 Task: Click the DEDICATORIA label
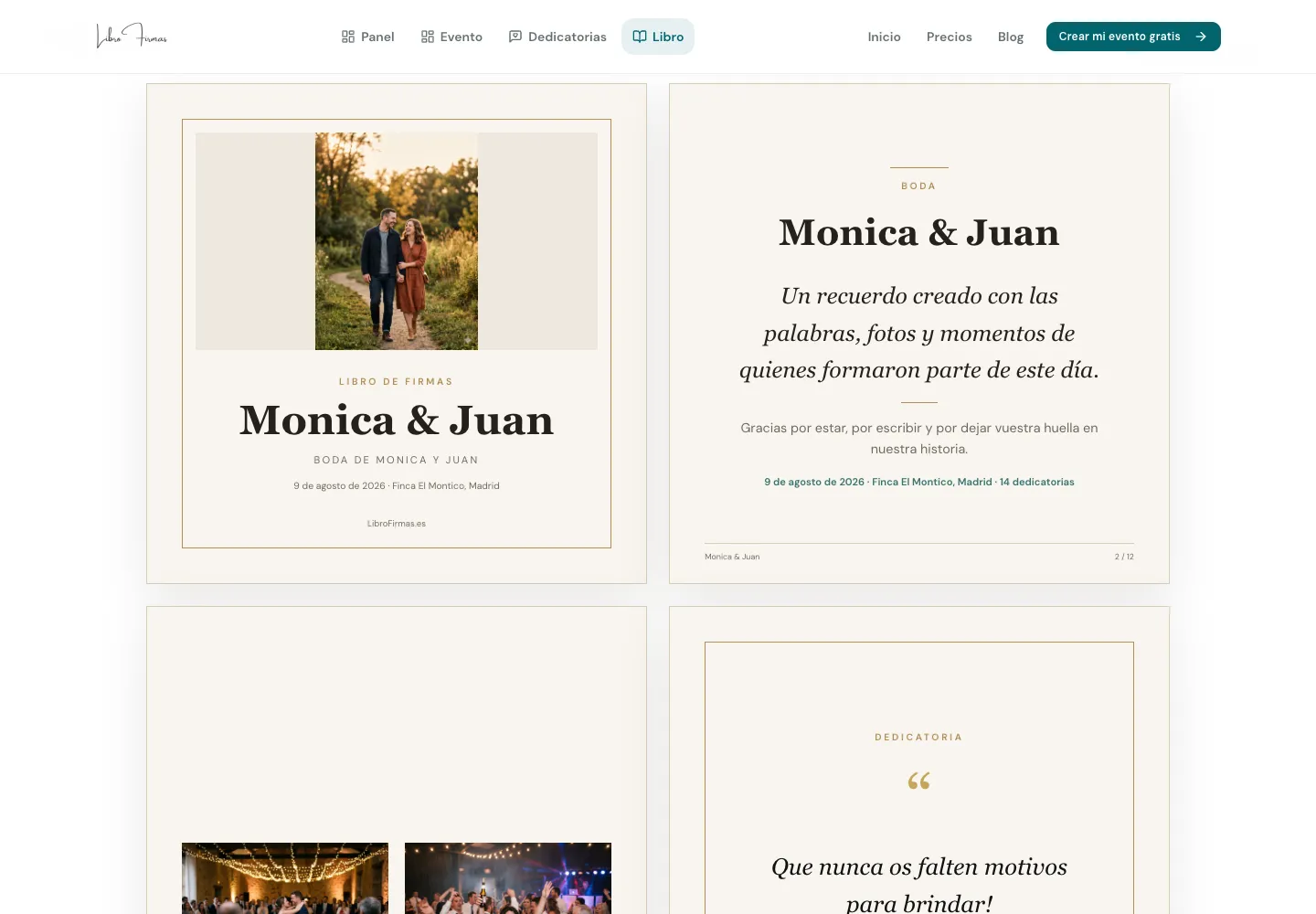coord(918,738)
